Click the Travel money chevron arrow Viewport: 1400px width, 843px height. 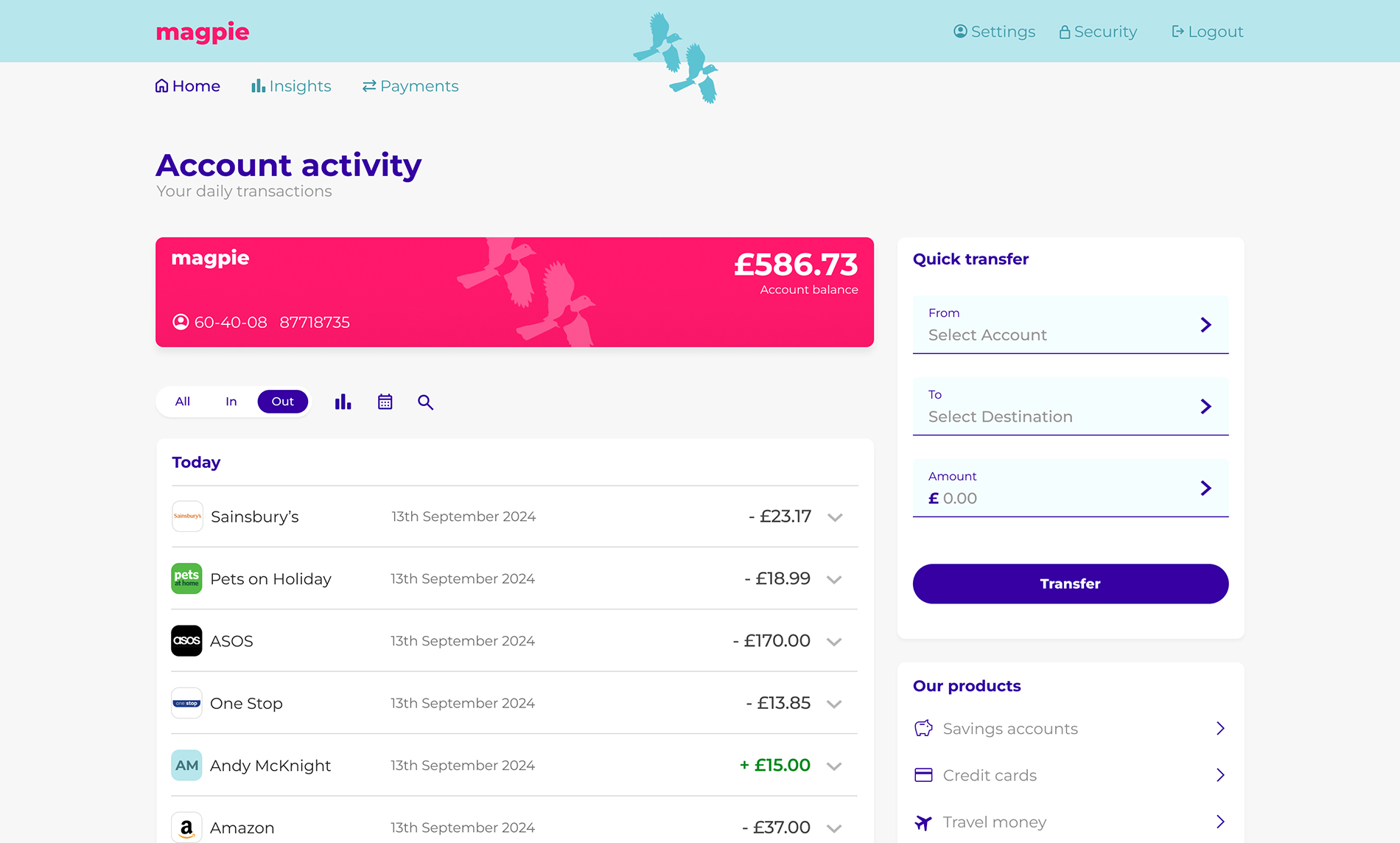click(x=1220, y=821)
